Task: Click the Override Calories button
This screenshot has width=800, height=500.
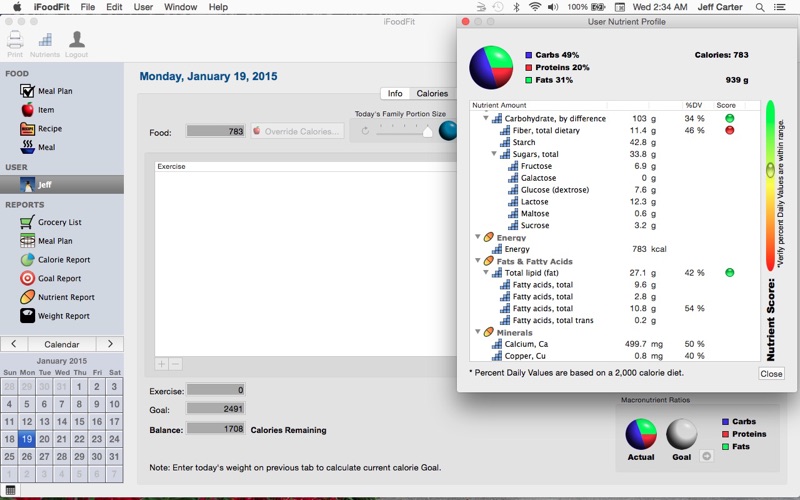Action: coord(297,131)
